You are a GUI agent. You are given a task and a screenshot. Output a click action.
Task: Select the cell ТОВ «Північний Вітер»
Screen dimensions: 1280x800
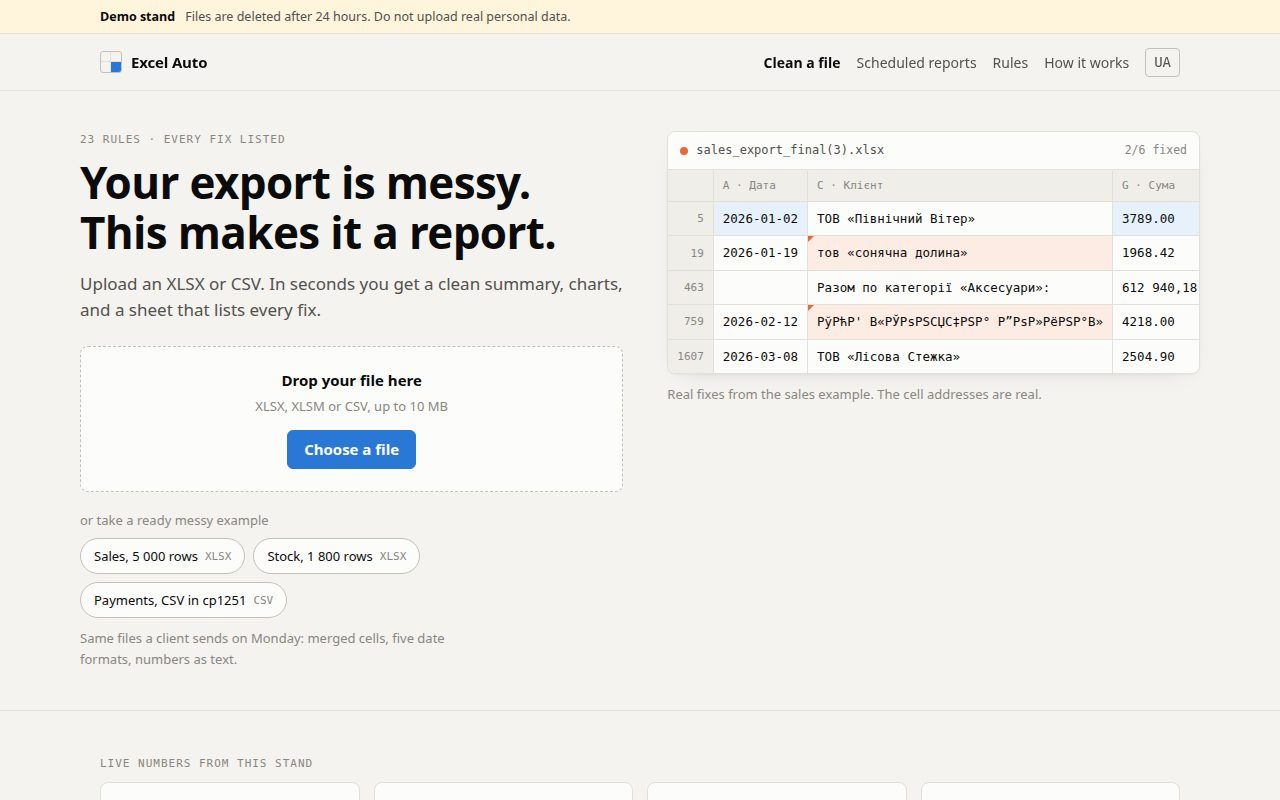tap(960, 218)
